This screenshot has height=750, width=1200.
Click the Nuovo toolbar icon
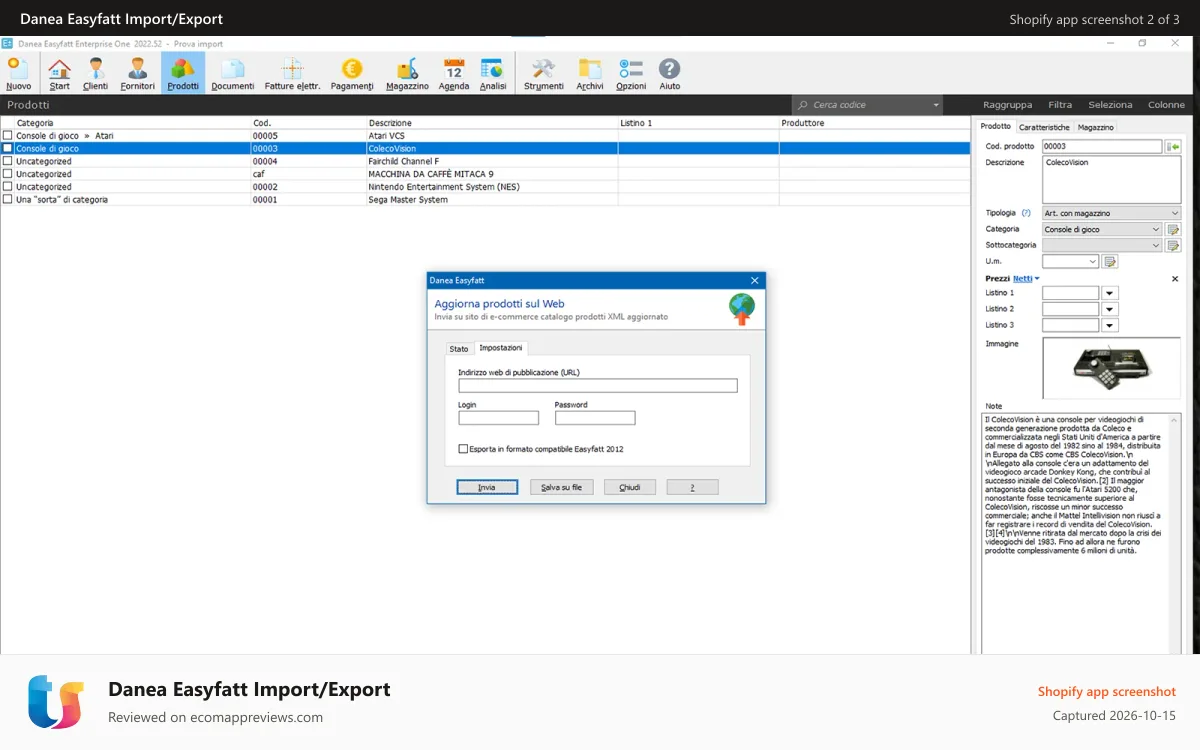[x=18, y=74]
